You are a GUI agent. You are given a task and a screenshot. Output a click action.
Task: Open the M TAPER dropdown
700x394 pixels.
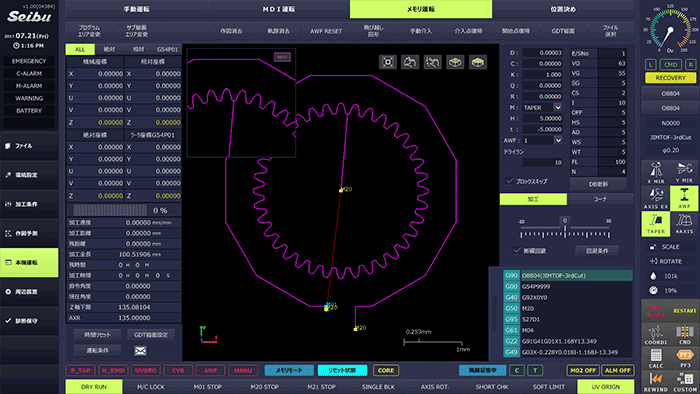click(558, 108)
